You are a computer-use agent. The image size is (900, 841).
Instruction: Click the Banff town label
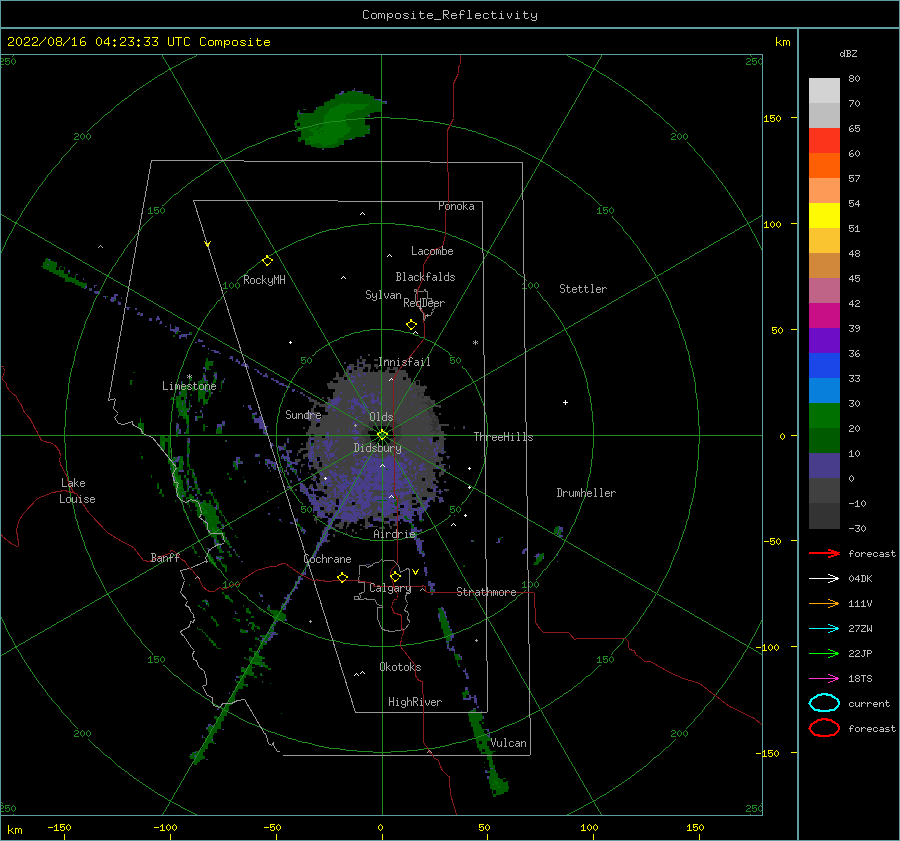pyautogui.click(x=165, y=558)
